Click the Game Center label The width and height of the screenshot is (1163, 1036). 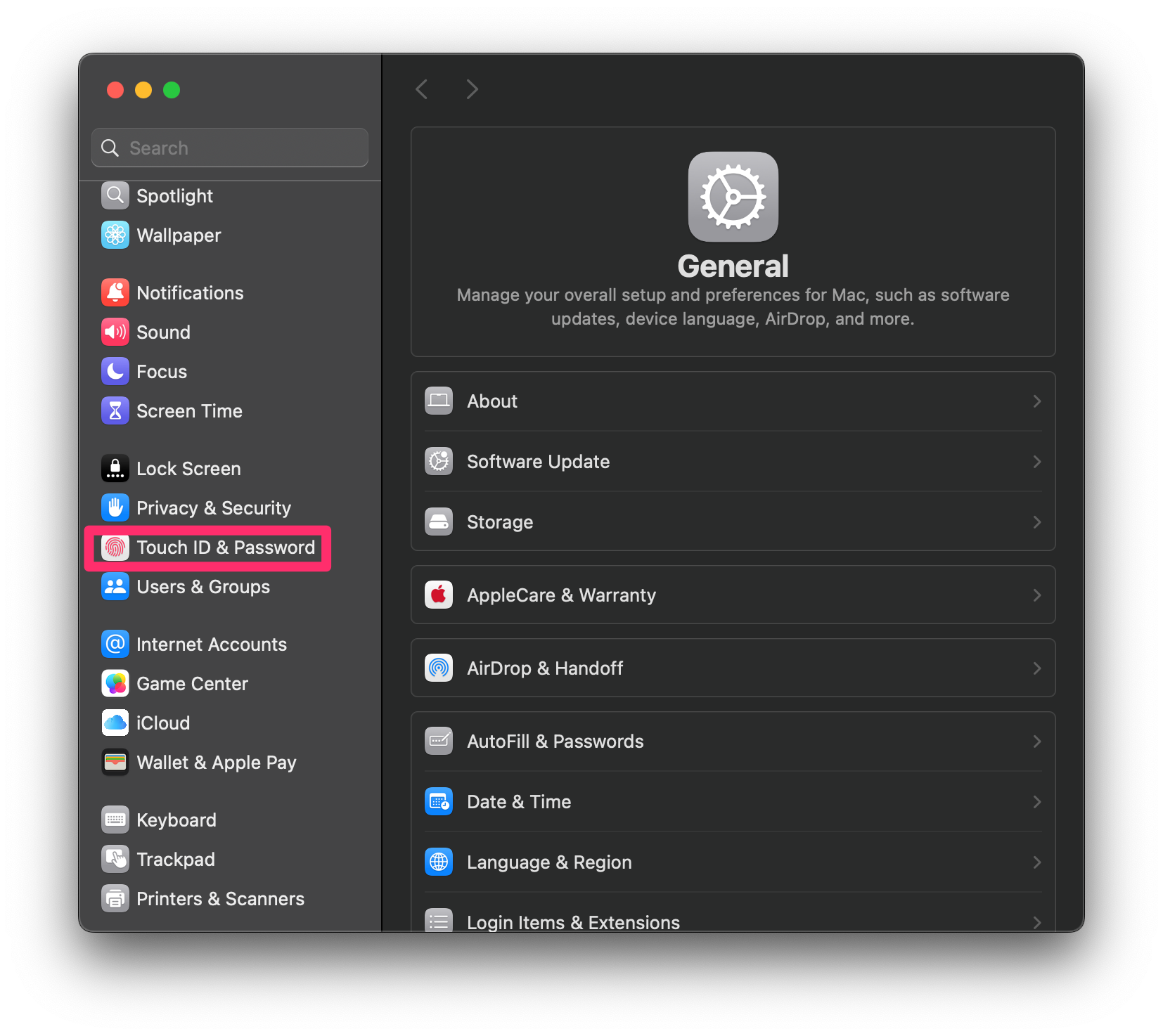(192, 684)
